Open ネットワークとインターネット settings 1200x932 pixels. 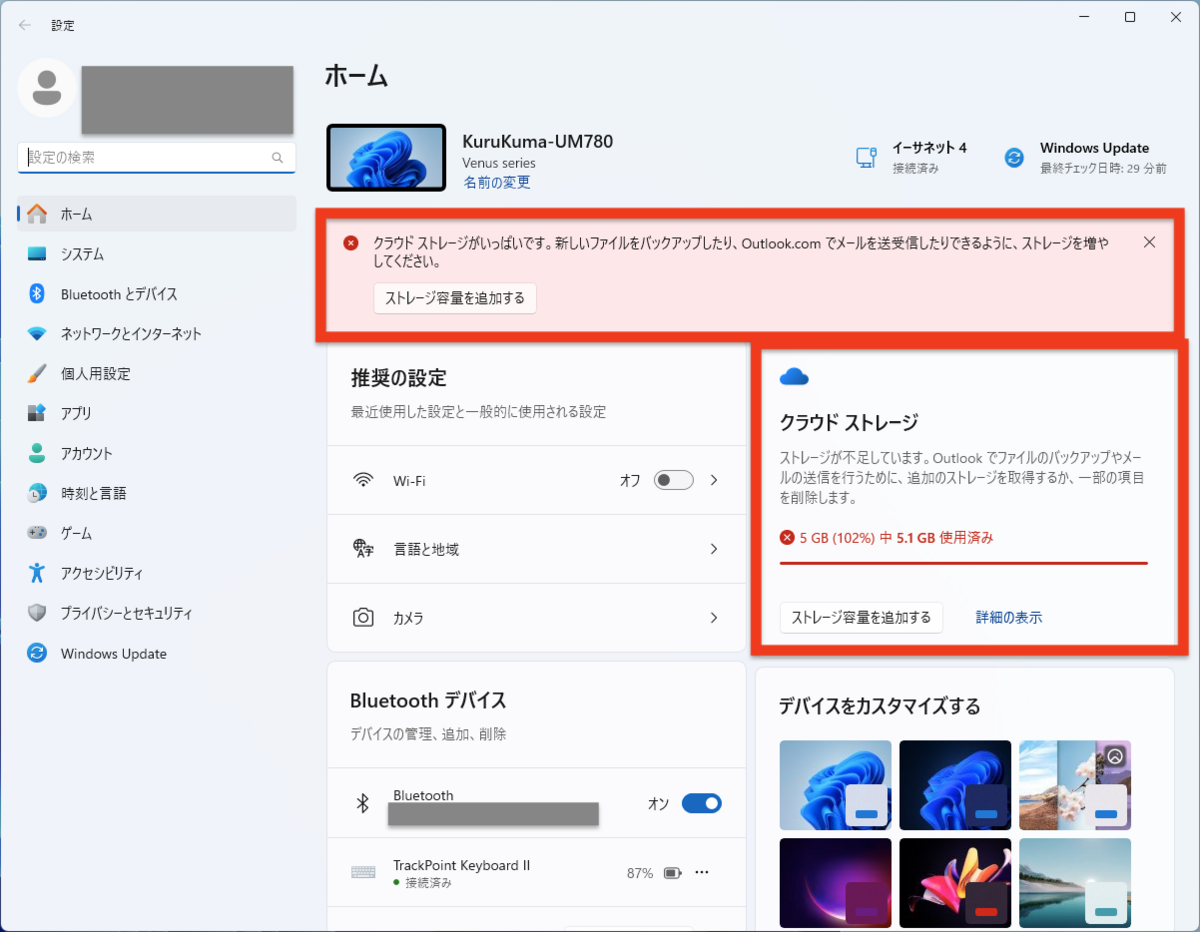tap(157, 334)
